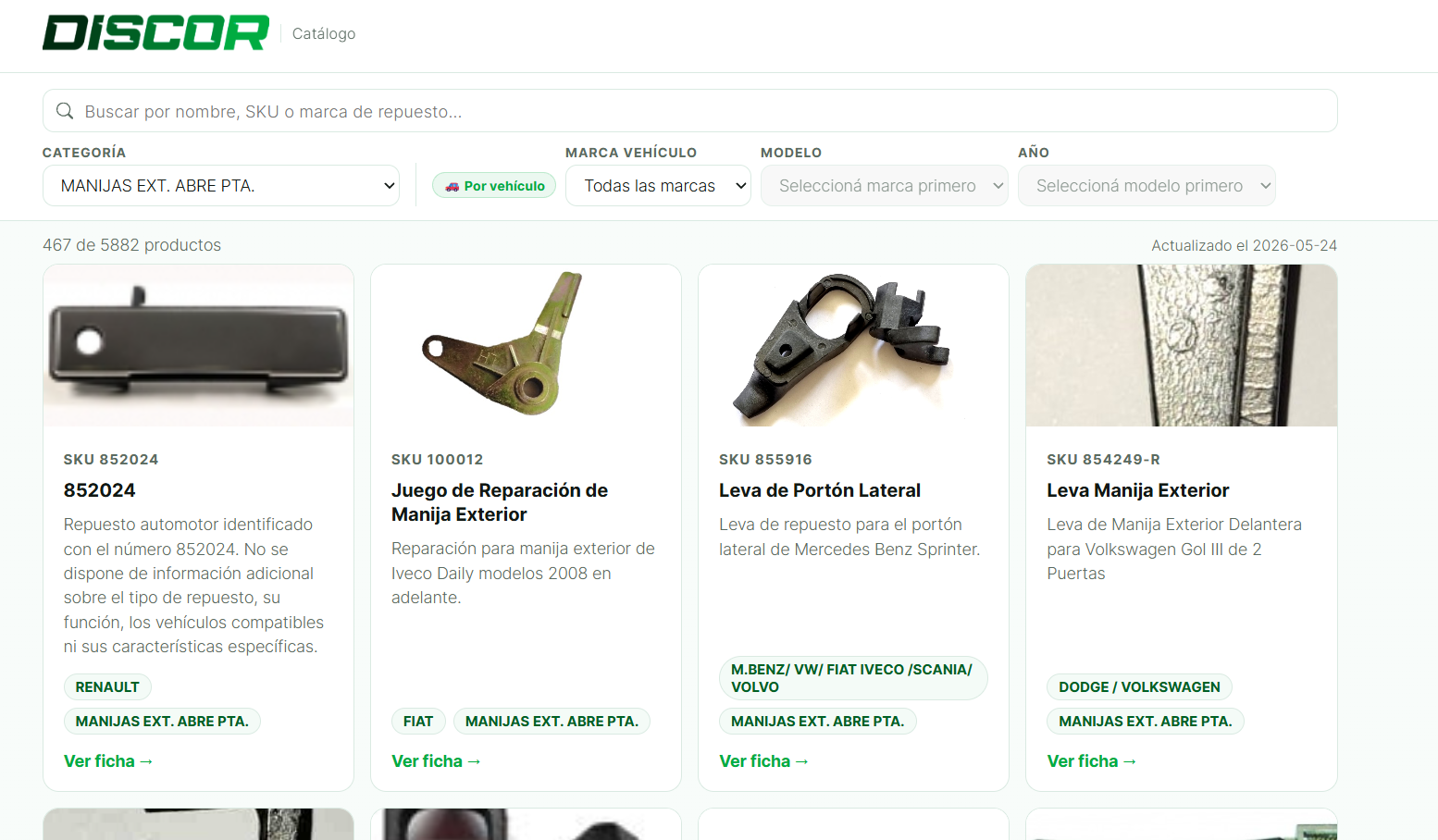Click Ver ficha for SKU 100012
Viewport: 1438px width, 840px height.
coord(436,761)
